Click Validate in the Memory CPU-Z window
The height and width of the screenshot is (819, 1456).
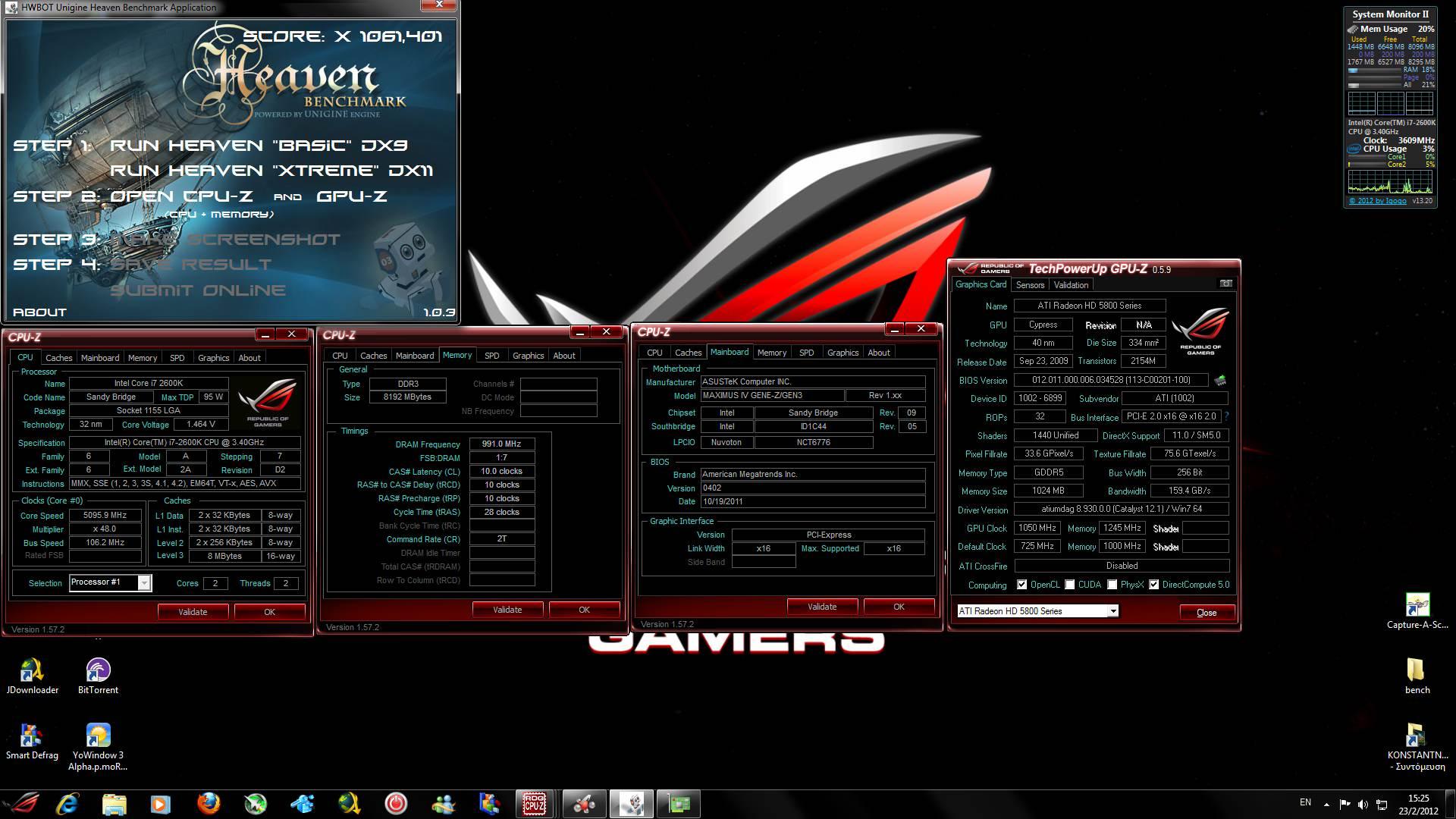coord(507,610)
